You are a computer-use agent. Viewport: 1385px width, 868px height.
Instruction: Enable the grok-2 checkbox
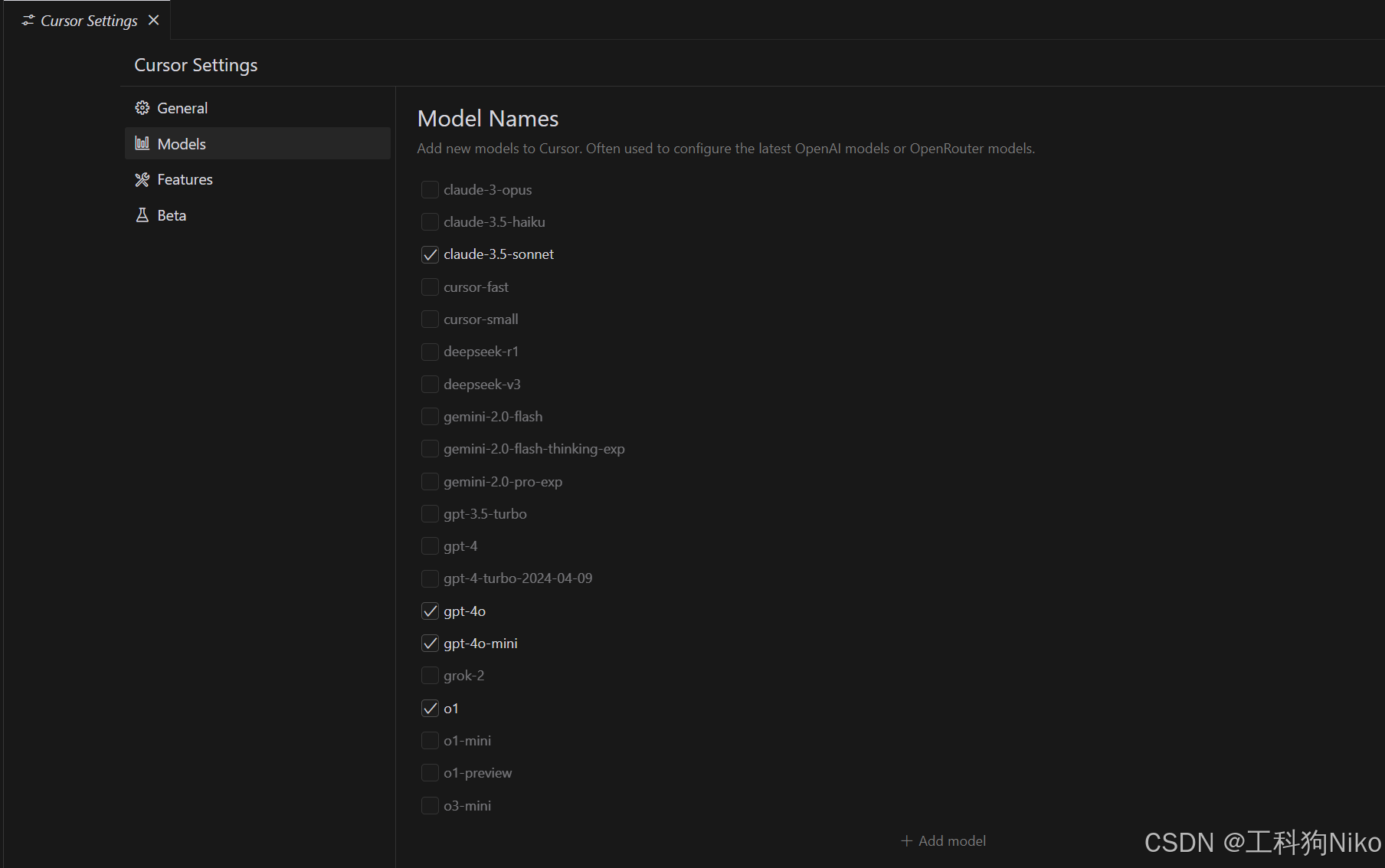click(430, 676)
